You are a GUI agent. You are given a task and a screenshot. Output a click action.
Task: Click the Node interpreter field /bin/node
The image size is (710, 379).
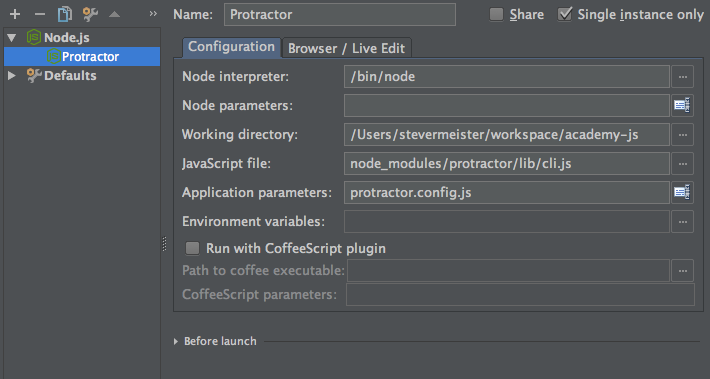click(x=507, y=77)
